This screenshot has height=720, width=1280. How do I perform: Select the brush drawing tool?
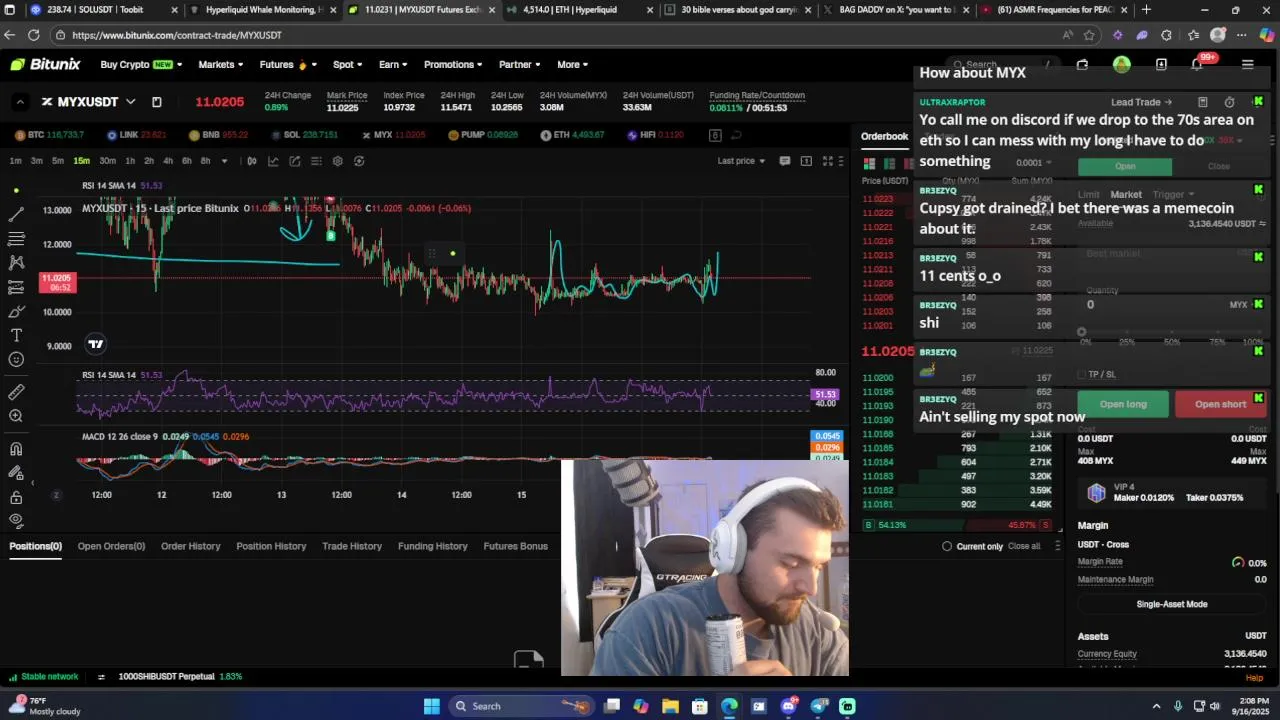tap(16, 311)
